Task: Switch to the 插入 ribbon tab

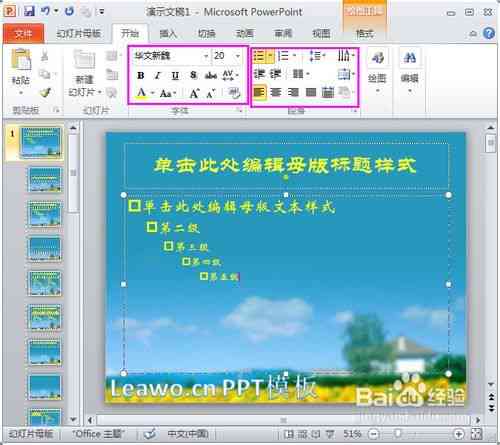Action: pos(168,33)
